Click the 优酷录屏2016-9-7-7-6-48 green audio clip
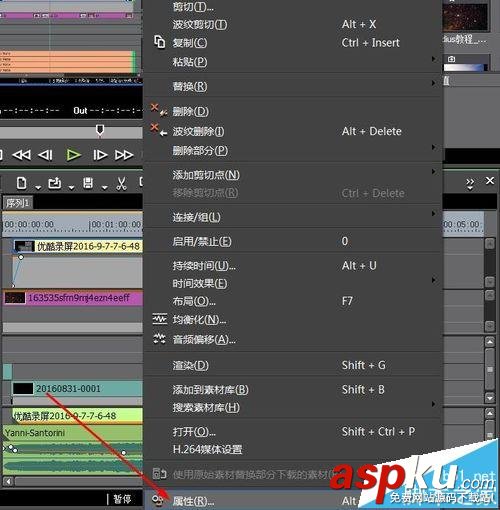 click(x=77, y=416)
